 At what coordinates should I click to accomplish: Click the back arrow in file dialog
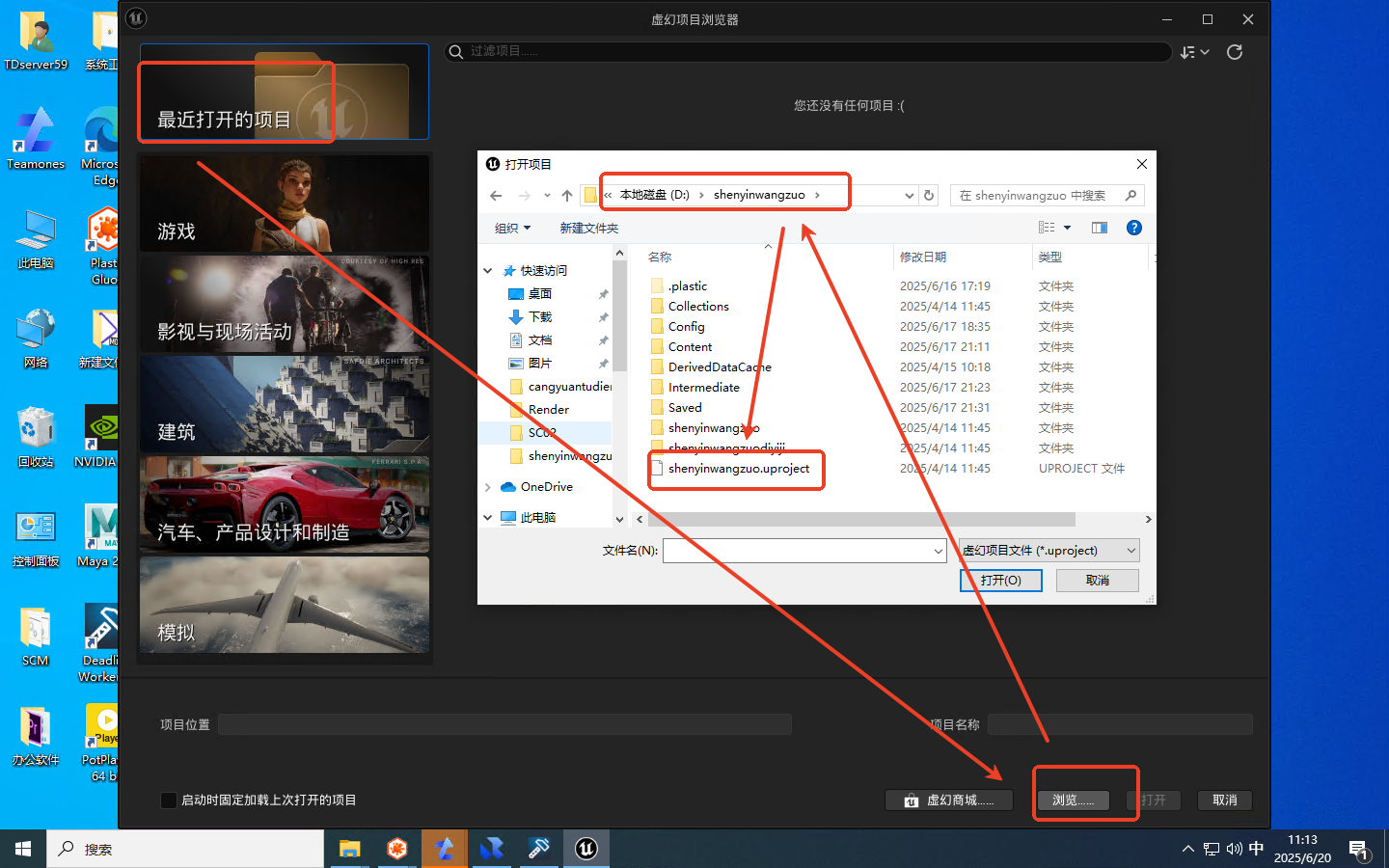point(496,196)
